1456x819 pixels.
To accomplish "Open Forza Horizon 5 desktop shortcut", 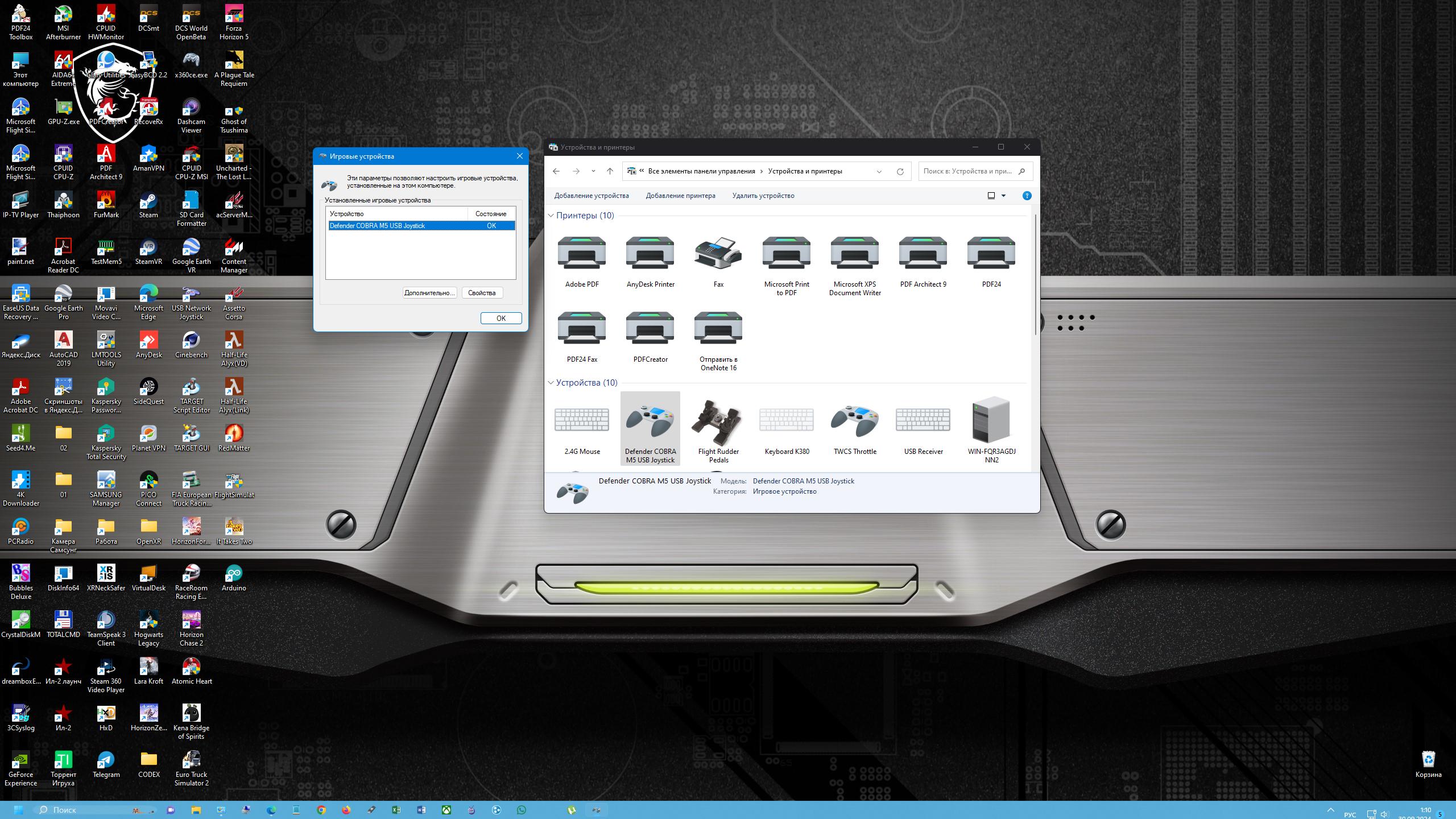I will 234,23.
